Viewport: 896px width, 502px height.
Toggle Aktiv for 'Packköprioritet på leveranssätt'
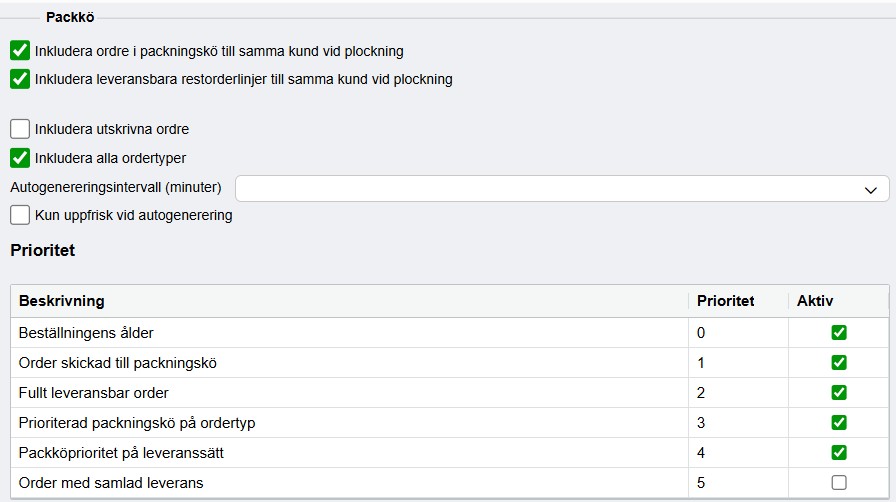839,453
